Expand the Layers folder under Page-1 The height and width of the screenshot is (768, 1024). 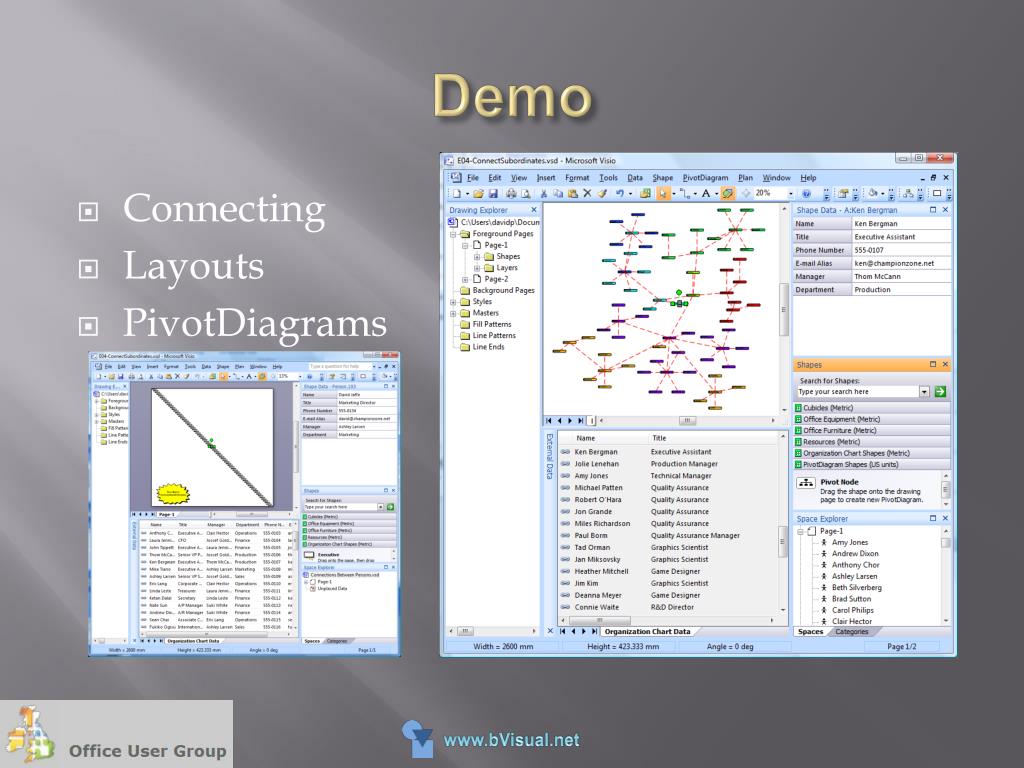point(477,268)
